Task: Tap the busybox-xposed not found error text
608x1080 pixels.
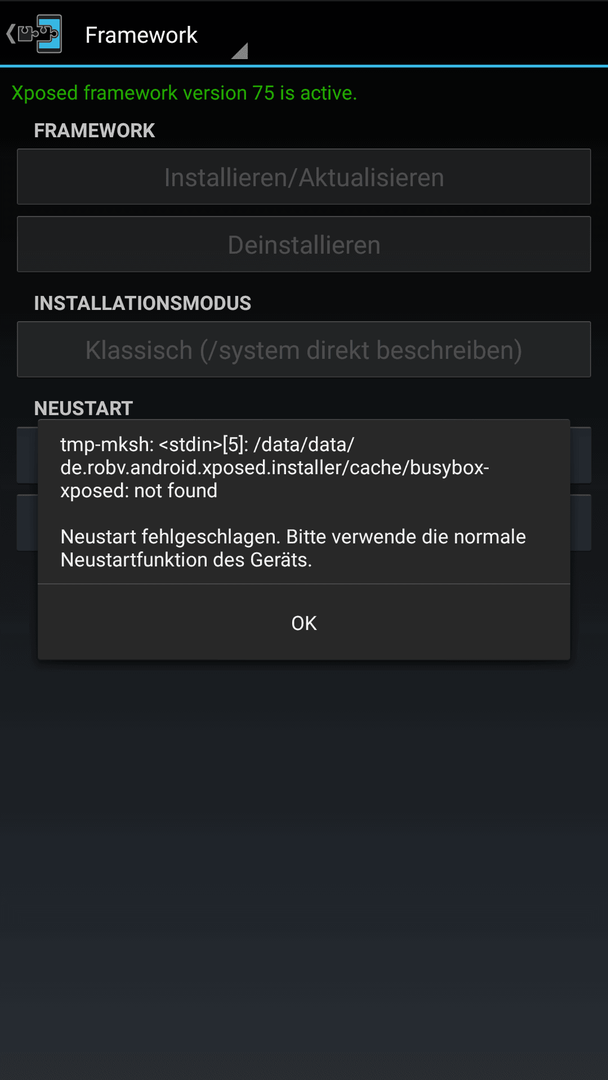Action: 275,468
